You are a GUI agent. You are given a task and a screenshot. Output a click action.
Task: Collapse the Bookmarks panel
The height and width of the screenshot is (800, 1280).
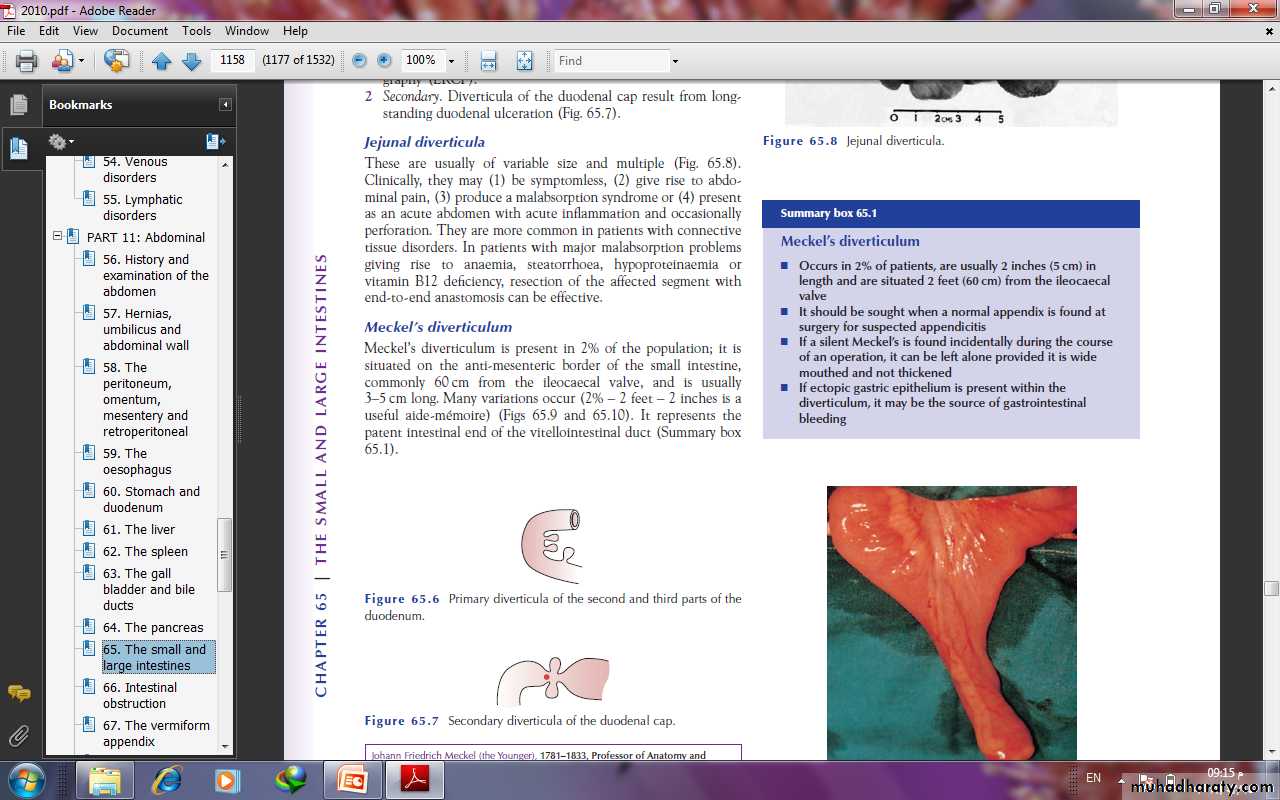pyautogui.click(x=225, y=105)
